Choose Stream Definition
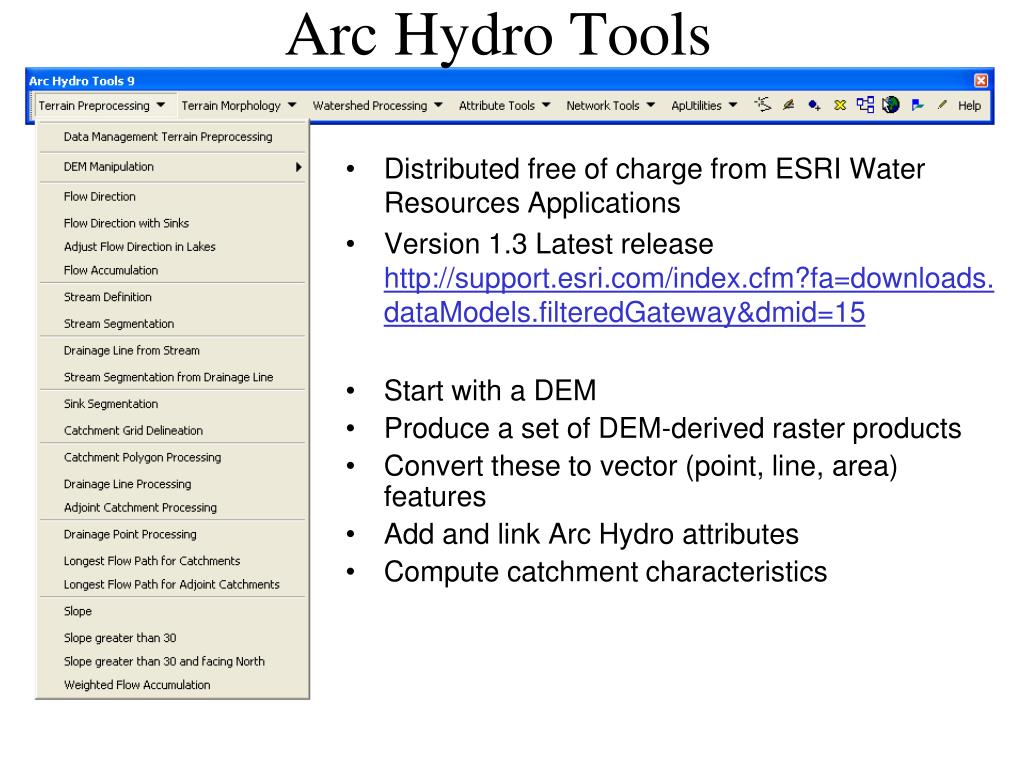This screenshot has width=1024, height=768. pos(172,297)
